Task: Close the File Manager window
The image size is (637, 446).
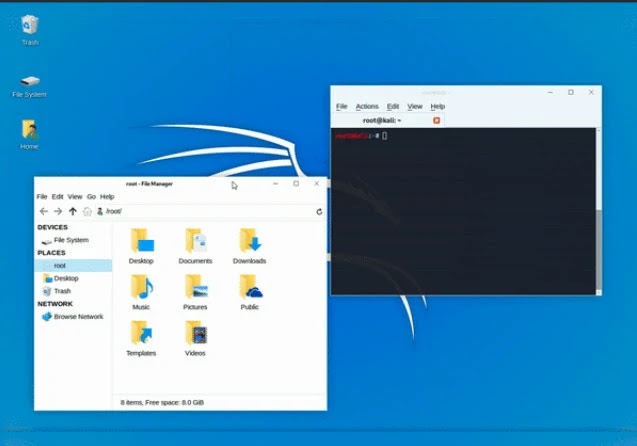Action: pos(316,184)
